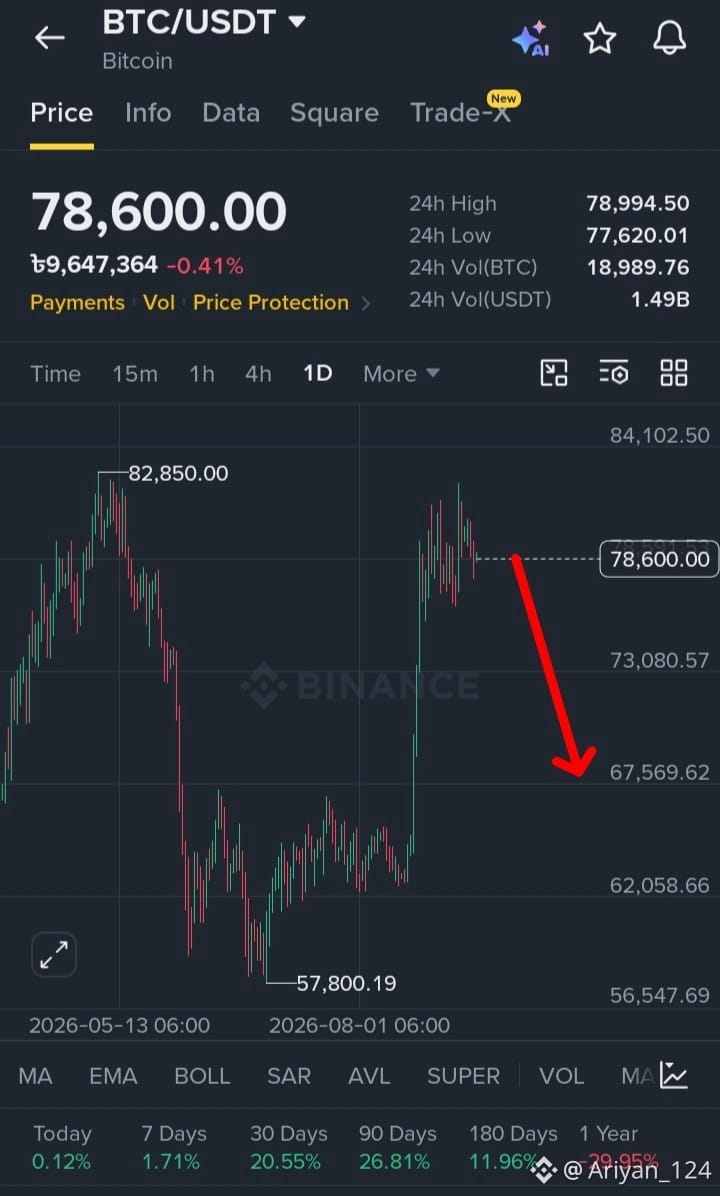Viewport: 720px width, 1196px height.
Task: Enable the EMA indicator
Action: pyautogui.click(x=114, y=1076)
